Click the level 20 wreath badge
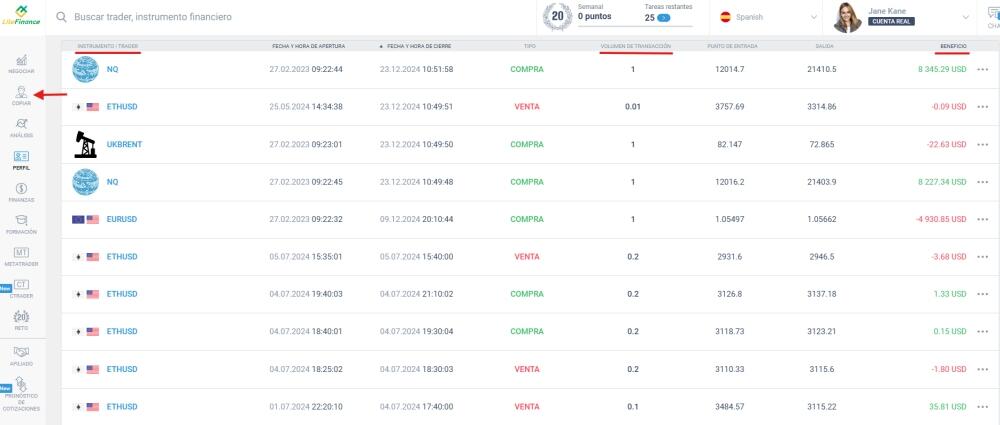 pyautogui.click(x=557, y=17)
